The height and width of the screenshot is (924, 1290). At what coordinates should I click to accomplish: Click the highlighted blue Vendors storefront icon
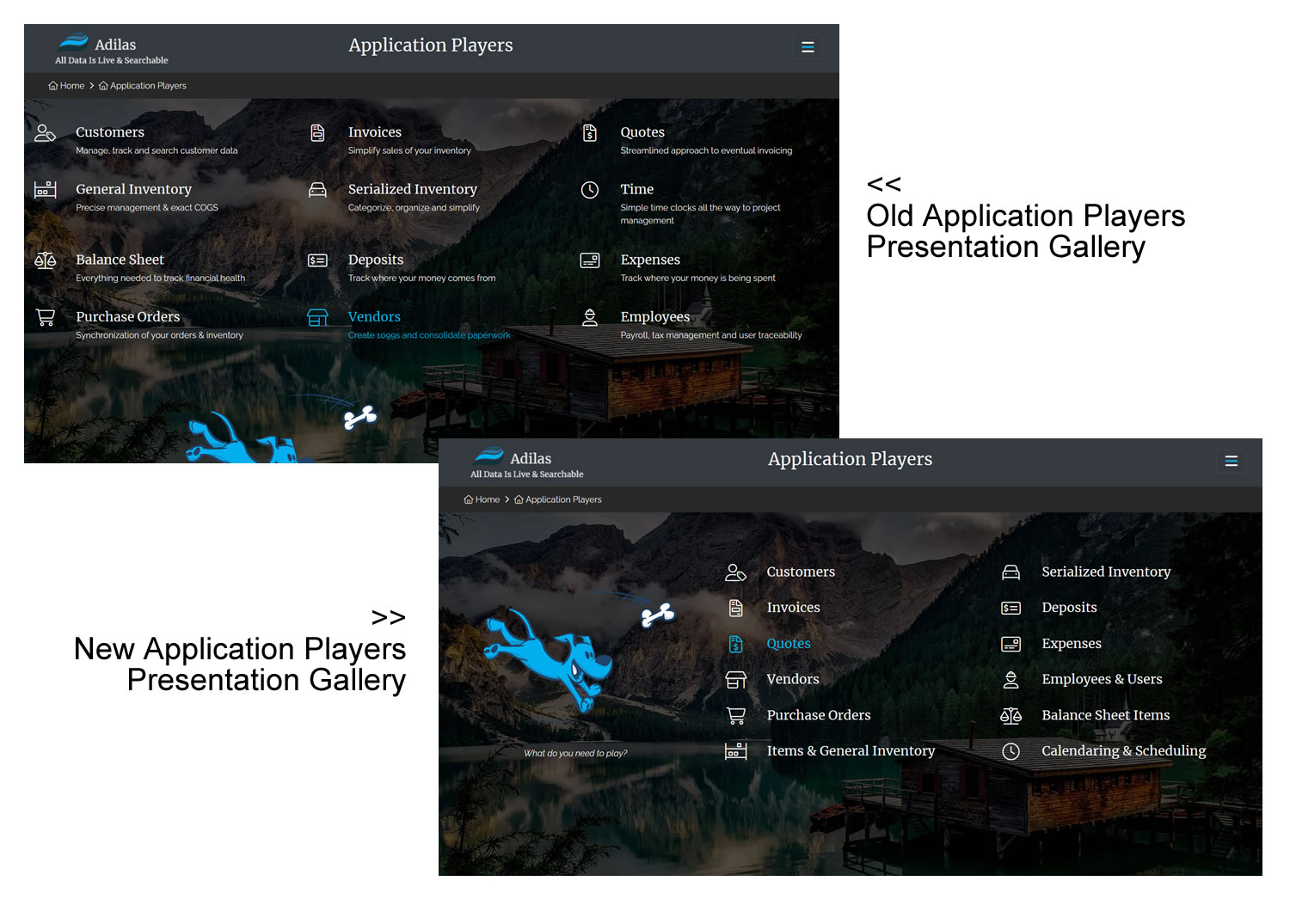click(317, 317)
